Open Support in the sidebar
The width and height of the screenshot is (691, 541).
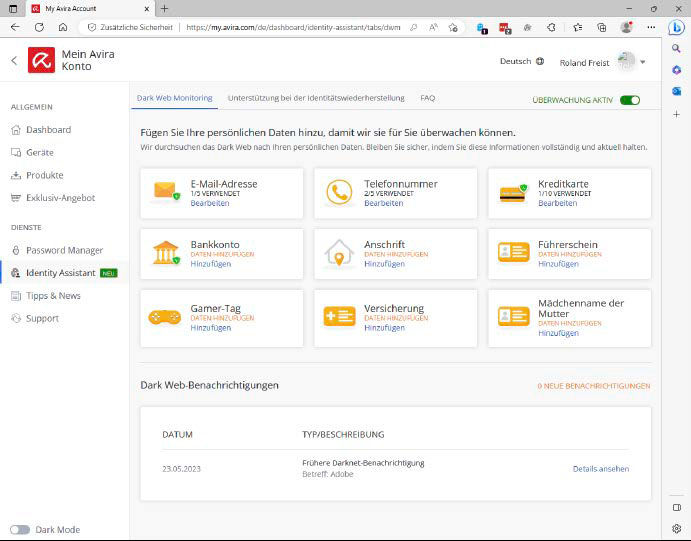pos(42,318)
